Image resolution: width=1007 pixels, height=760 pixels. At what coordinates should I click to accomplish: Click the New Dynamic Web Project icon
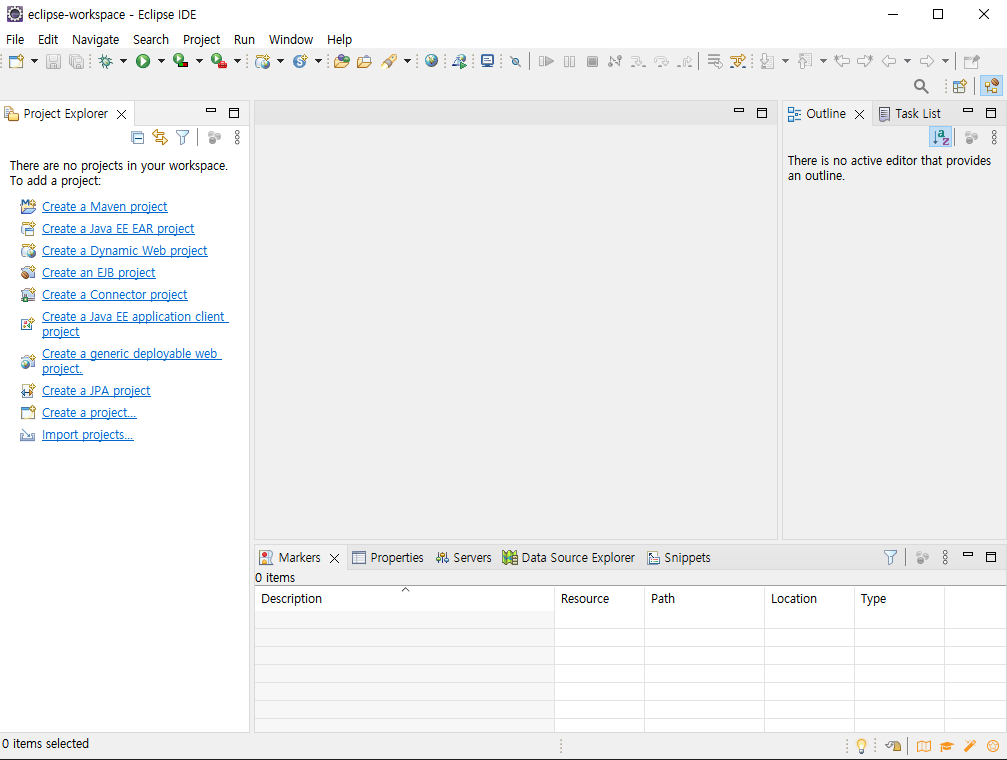pyautogui.click(x=262, y=61)
